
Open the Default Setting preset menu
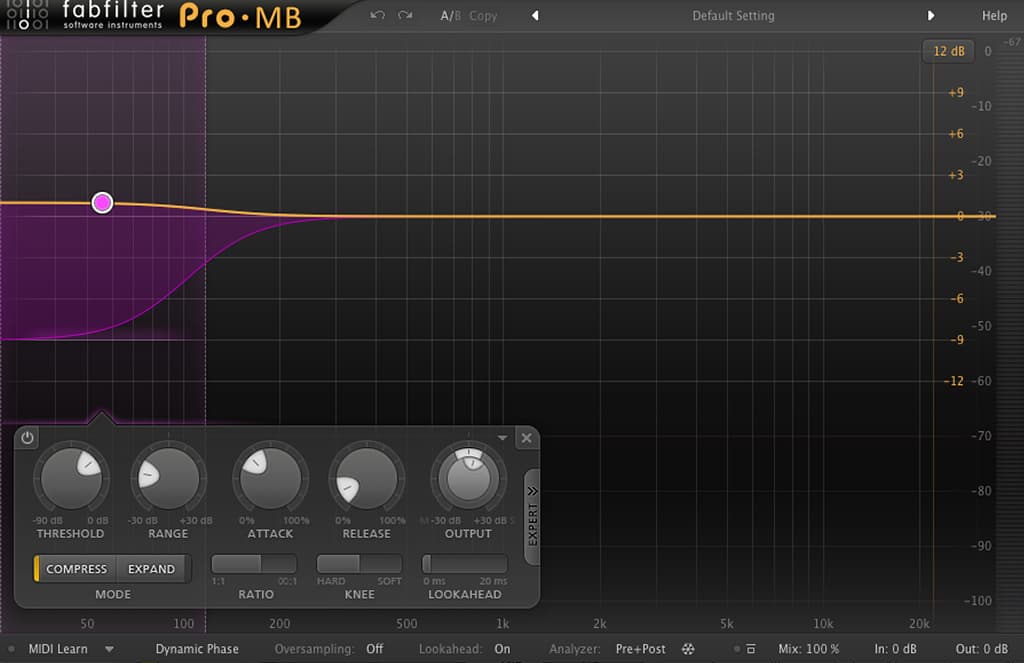(x=733, y=16)
